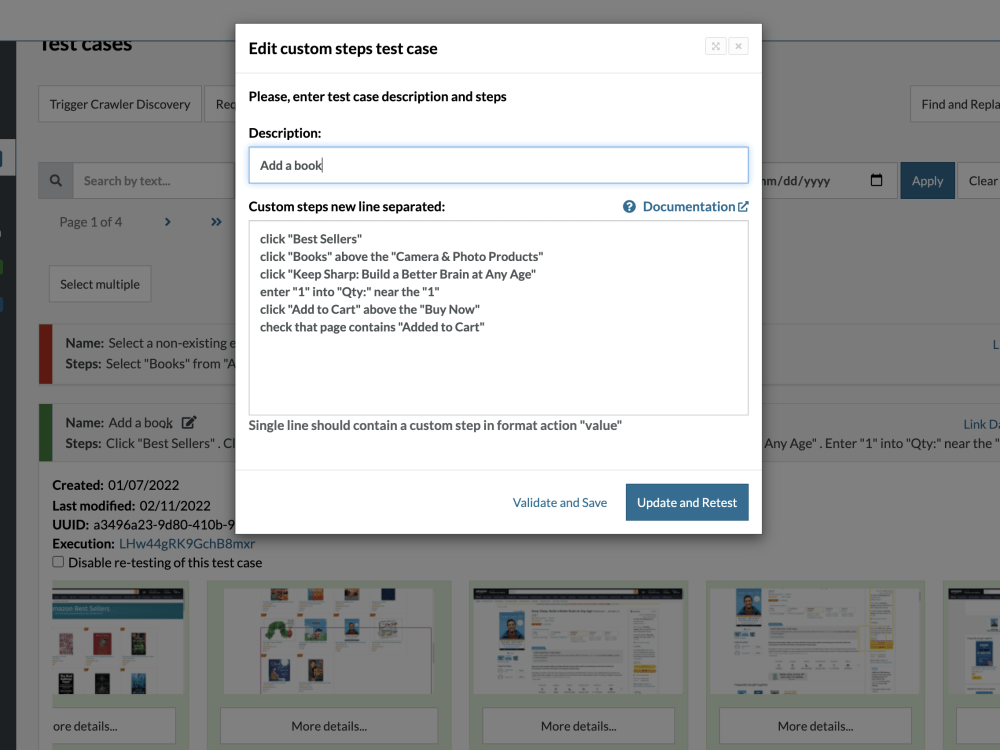Click Trigger Crawler Discovery button
The width and height of the screenshot is (1000, 750).
(120, 104)
